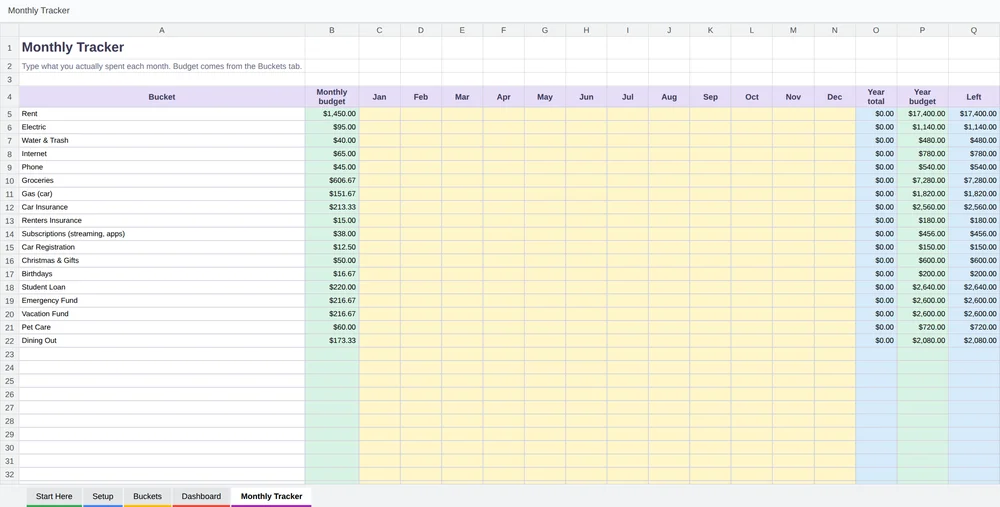Select the Rent bucket cell
Viewport: 1000px width, 507px height.
162,114
